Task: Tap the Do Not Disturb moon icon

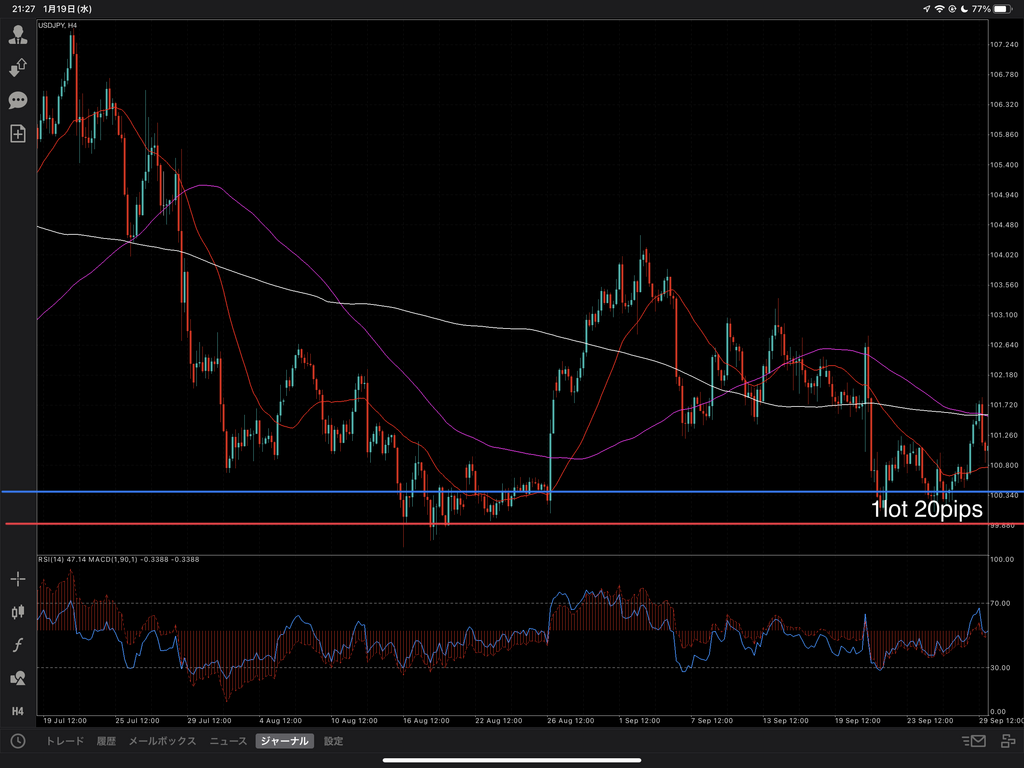Action: [x=964, y=9]
